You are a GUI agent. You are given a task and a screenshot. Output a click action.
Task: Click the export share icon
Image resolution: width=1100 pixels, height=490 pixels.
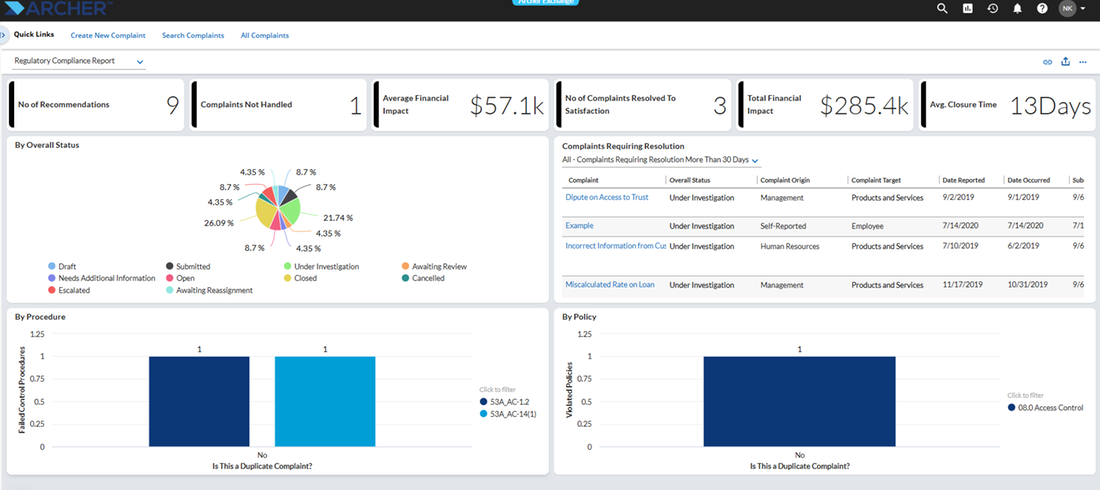pos(1066,61)
